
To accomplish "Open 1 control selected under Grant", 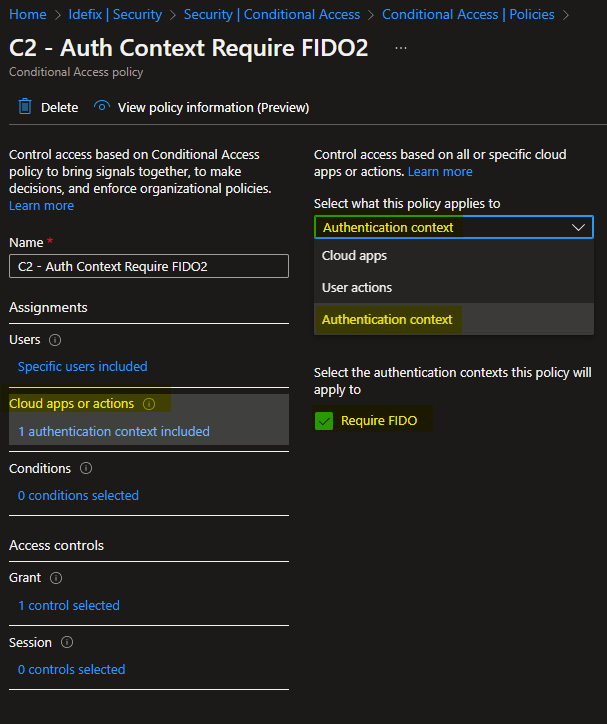I will point(69,605).
